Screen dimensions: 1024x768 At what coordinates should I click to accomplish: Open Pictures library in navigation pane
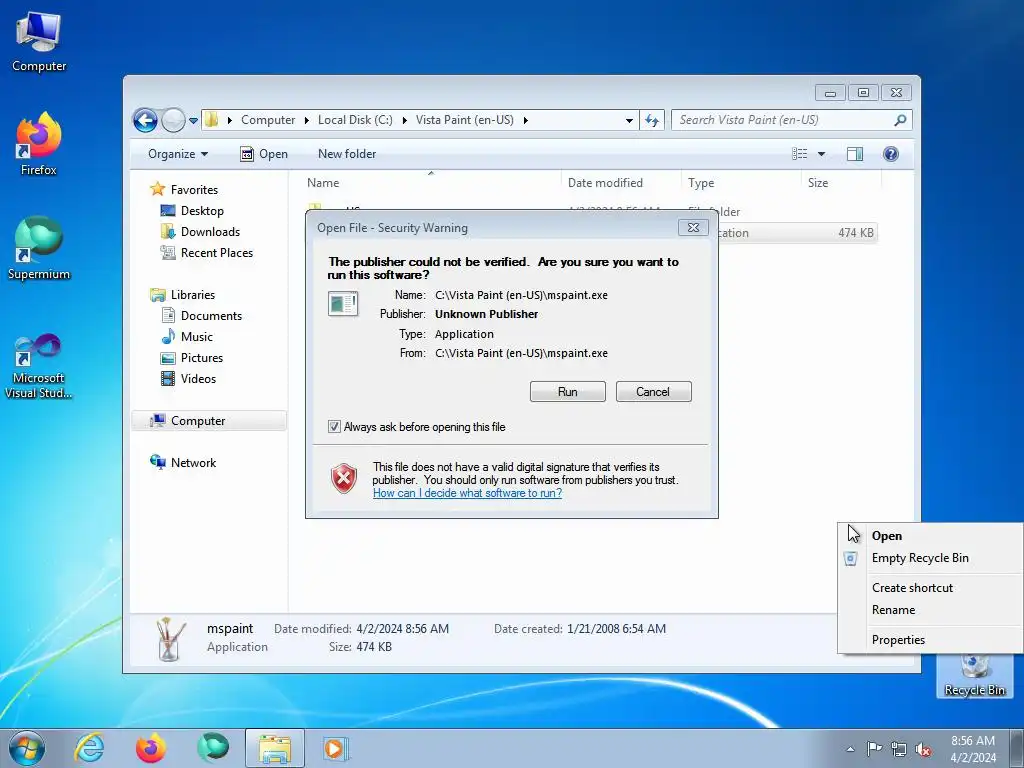[201, 358]
